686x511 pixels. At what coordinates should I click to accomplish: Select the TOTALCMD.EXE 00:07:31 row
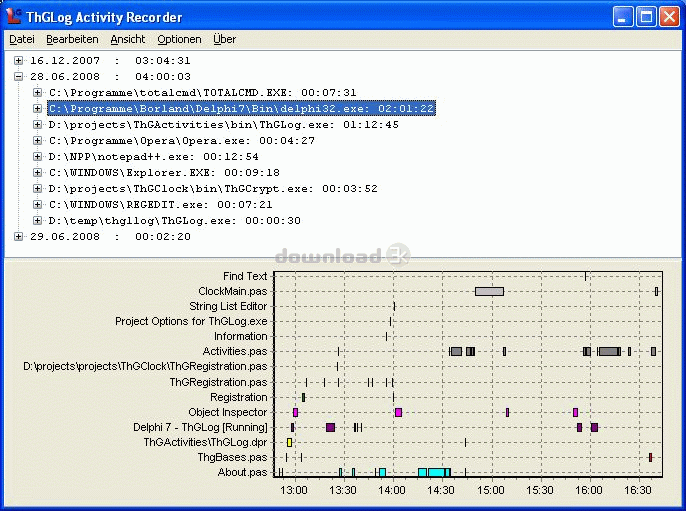pyautogui.click(x=203, y=92)
